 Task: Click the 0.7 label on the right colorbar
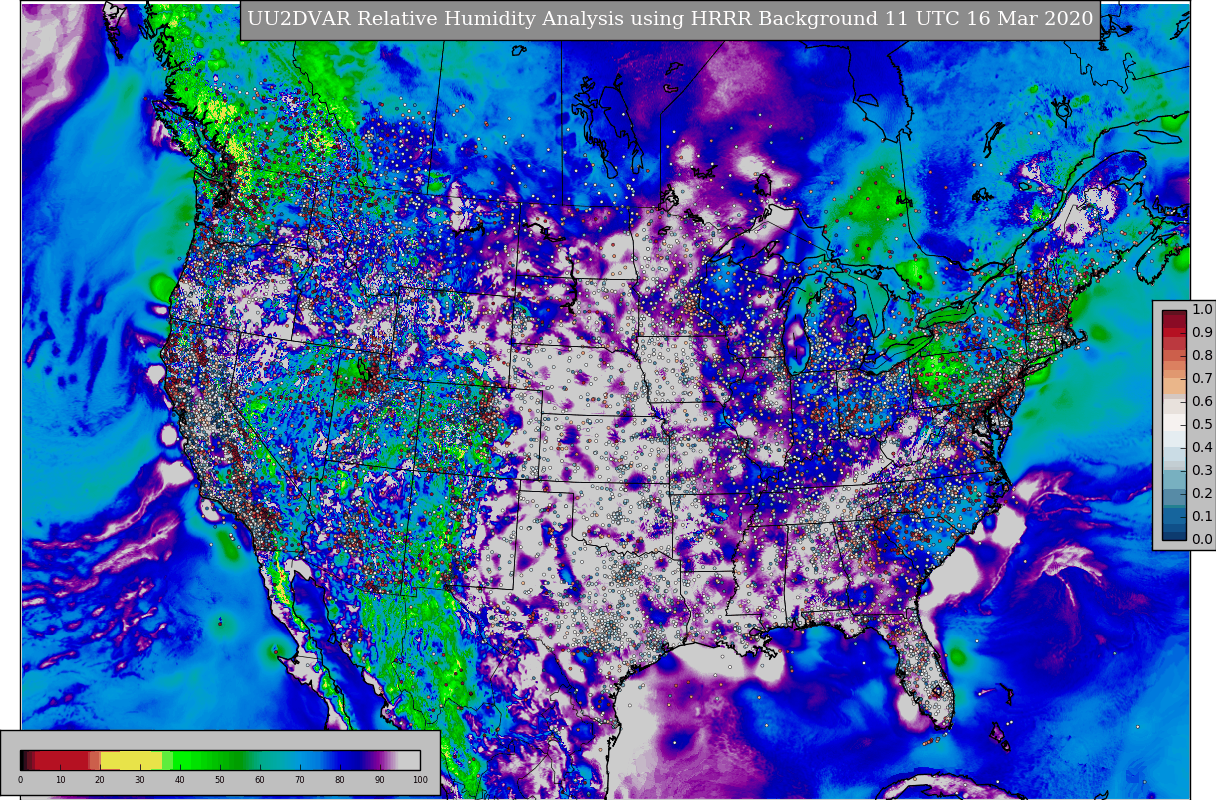1202,378
